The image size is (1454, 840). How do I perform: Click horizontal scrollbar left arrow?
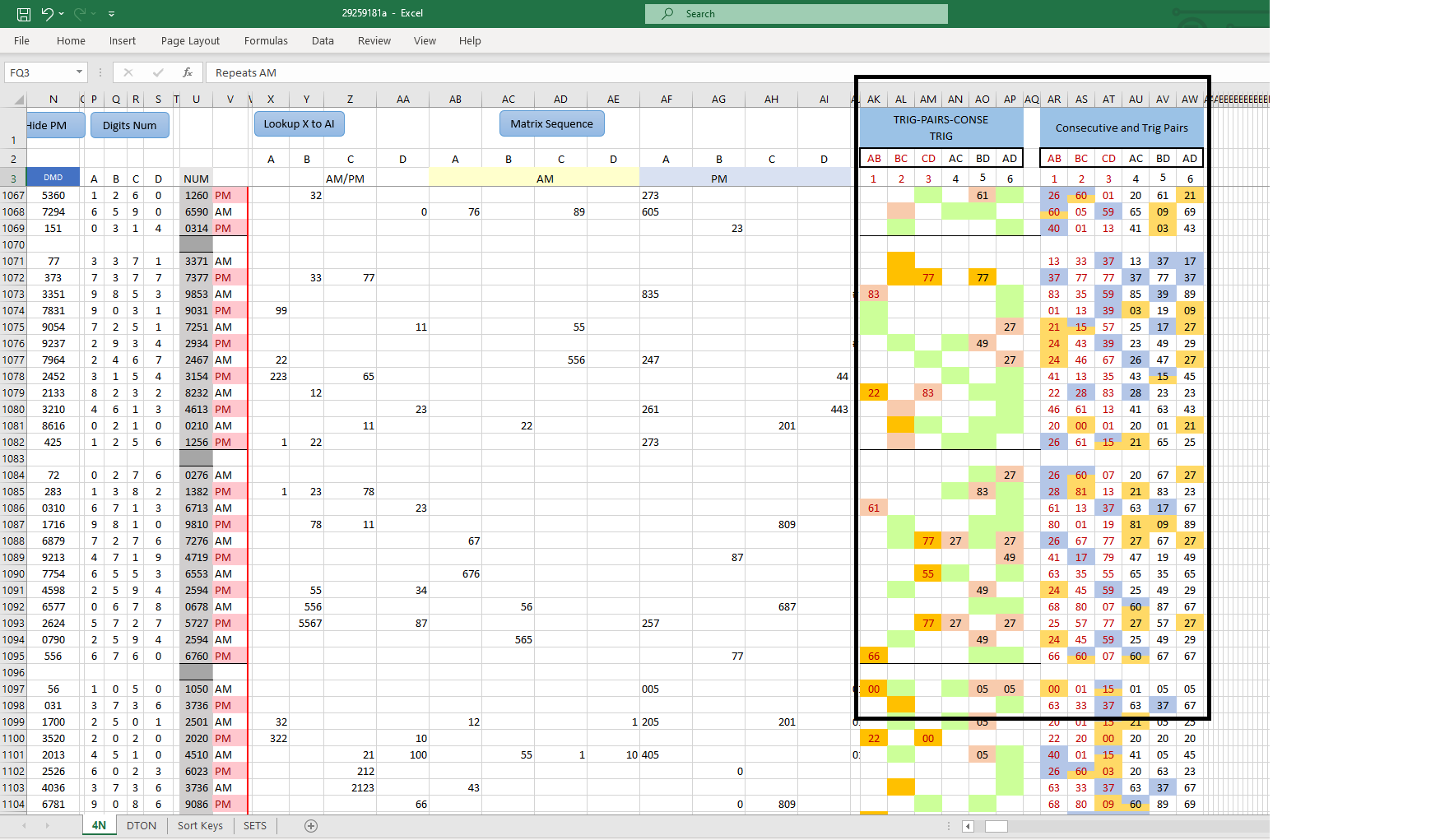point(969,826)
